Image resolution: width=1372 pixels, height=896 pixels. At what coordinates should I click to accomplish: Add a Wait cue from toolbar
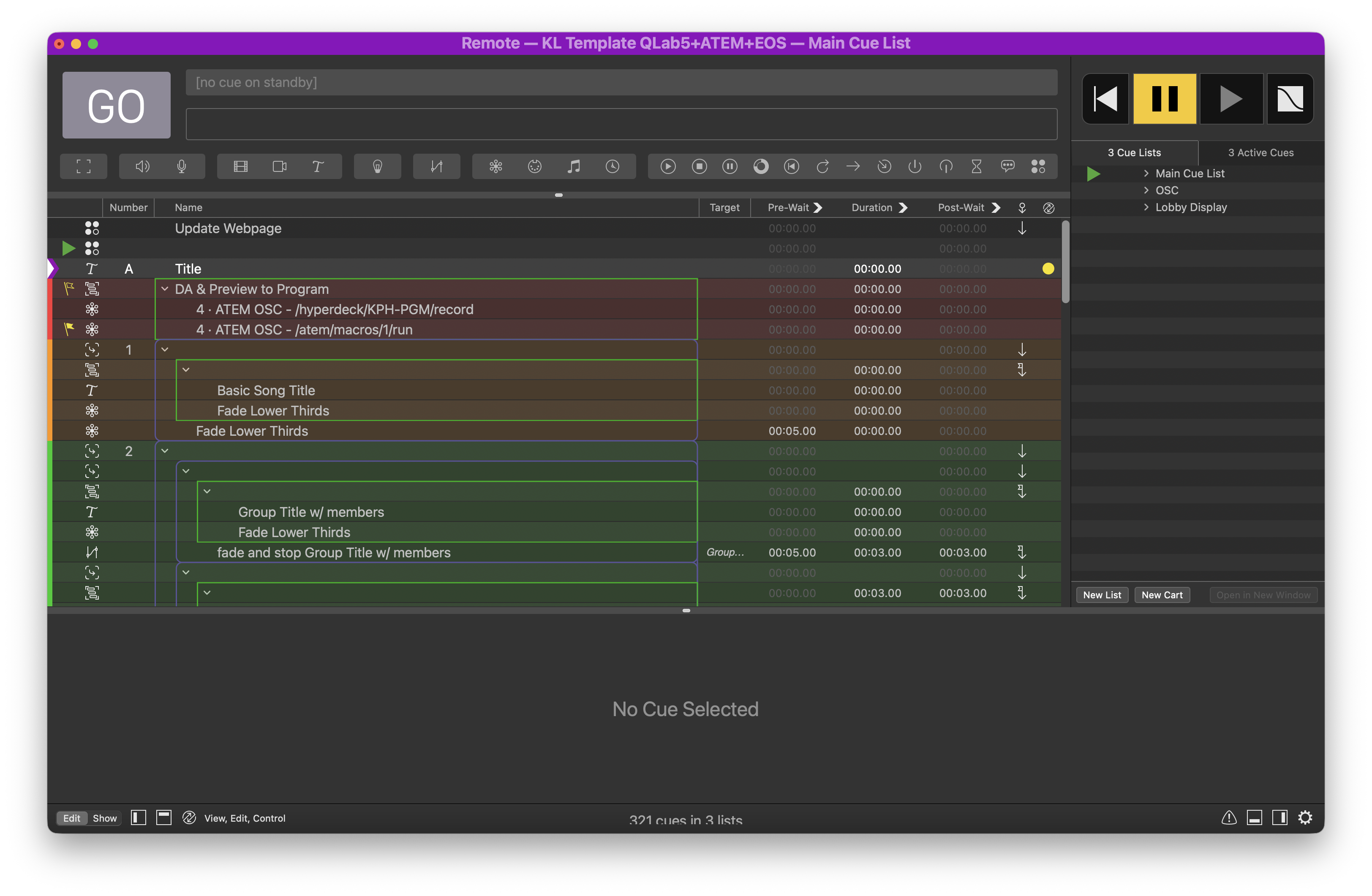pos(977,166)
